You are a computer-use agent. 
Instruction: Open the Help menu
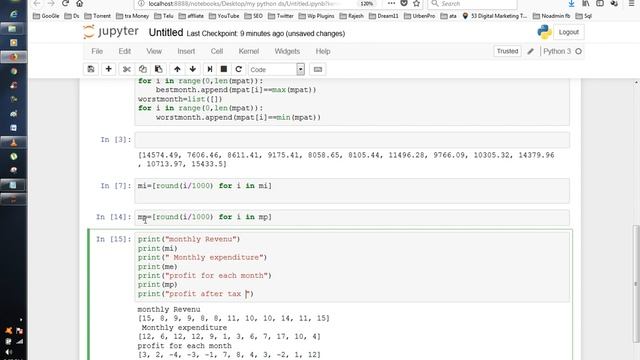click(x=323, y=51)
